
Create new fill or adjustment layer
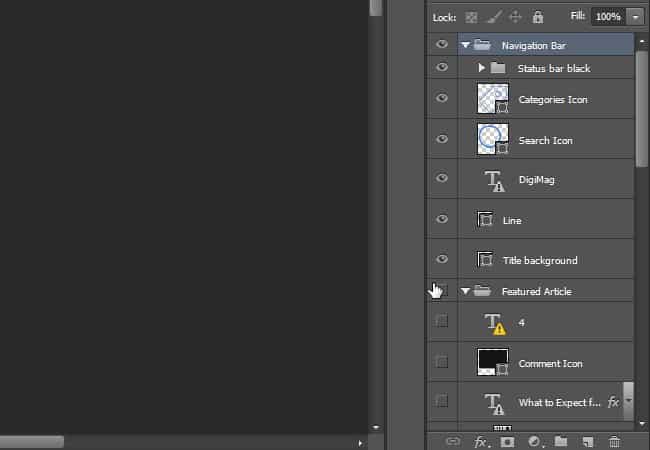pos(535,442)
